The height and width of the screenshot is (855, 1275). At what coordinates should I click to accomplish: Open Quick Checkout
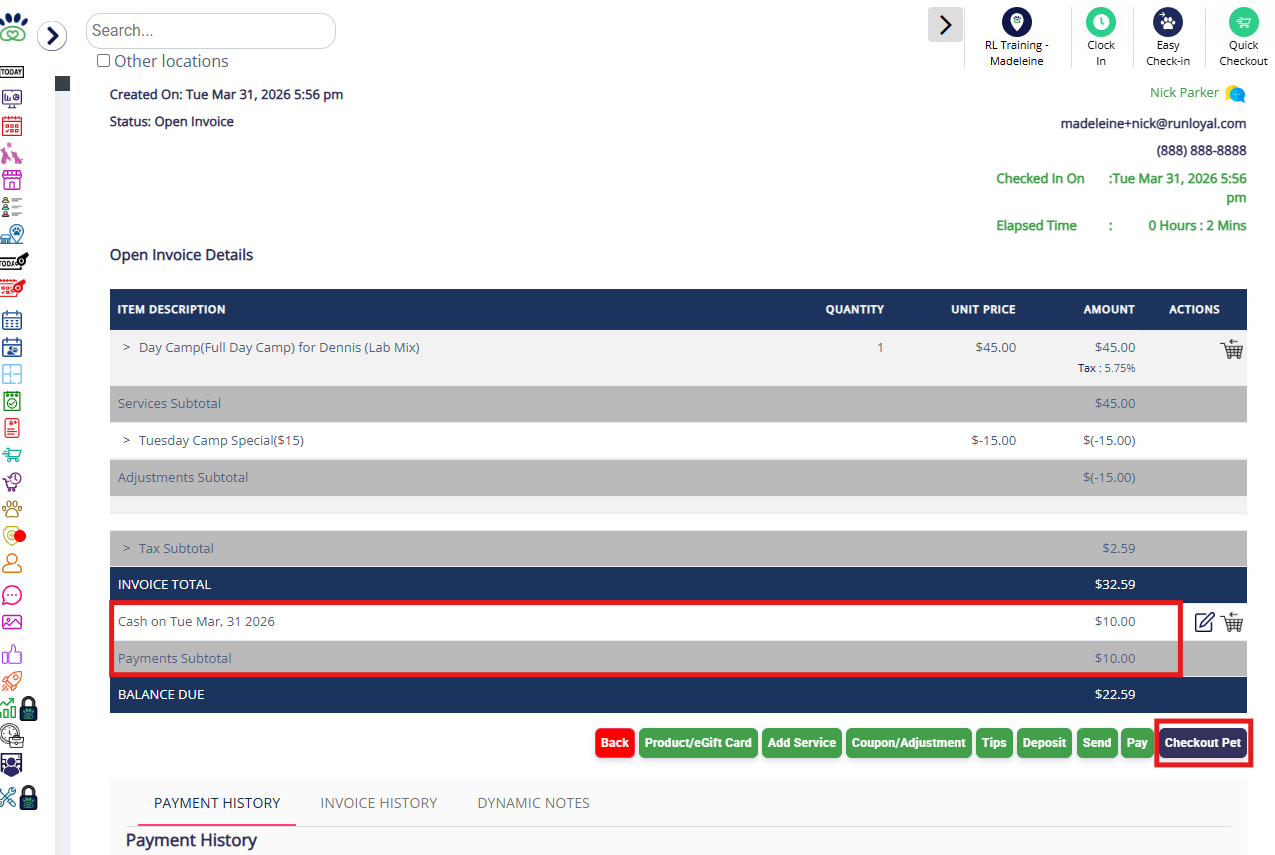tap(1243, 38)
